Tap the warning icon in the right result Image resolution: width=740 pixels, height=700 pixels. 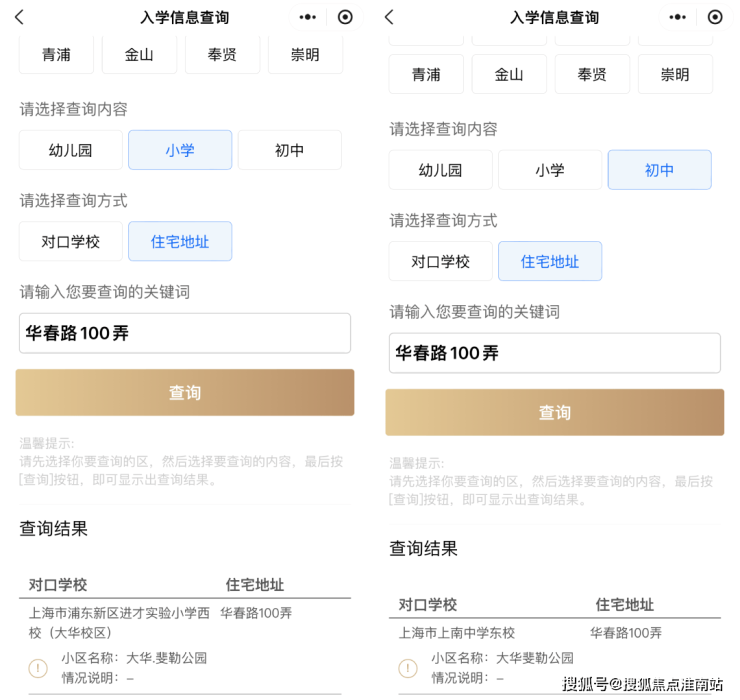click(x=408, y=668)
